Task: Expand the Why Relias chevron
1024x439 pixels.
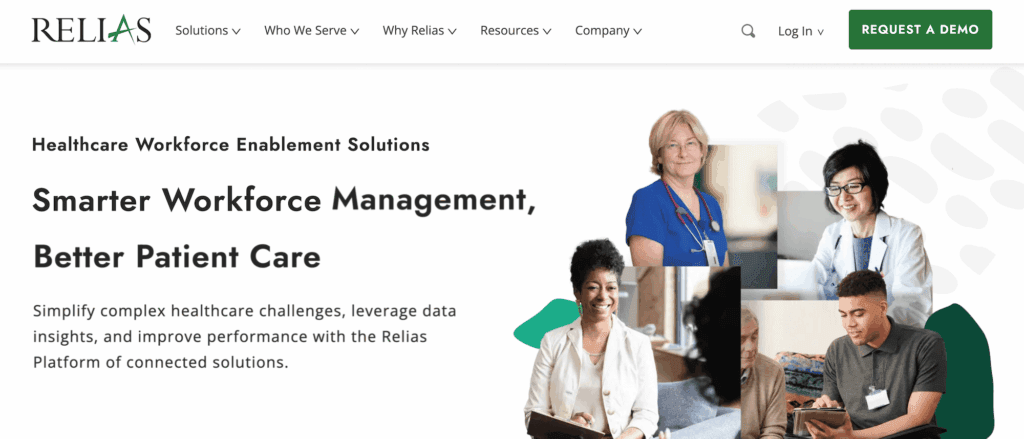Action: click(452, 31)
